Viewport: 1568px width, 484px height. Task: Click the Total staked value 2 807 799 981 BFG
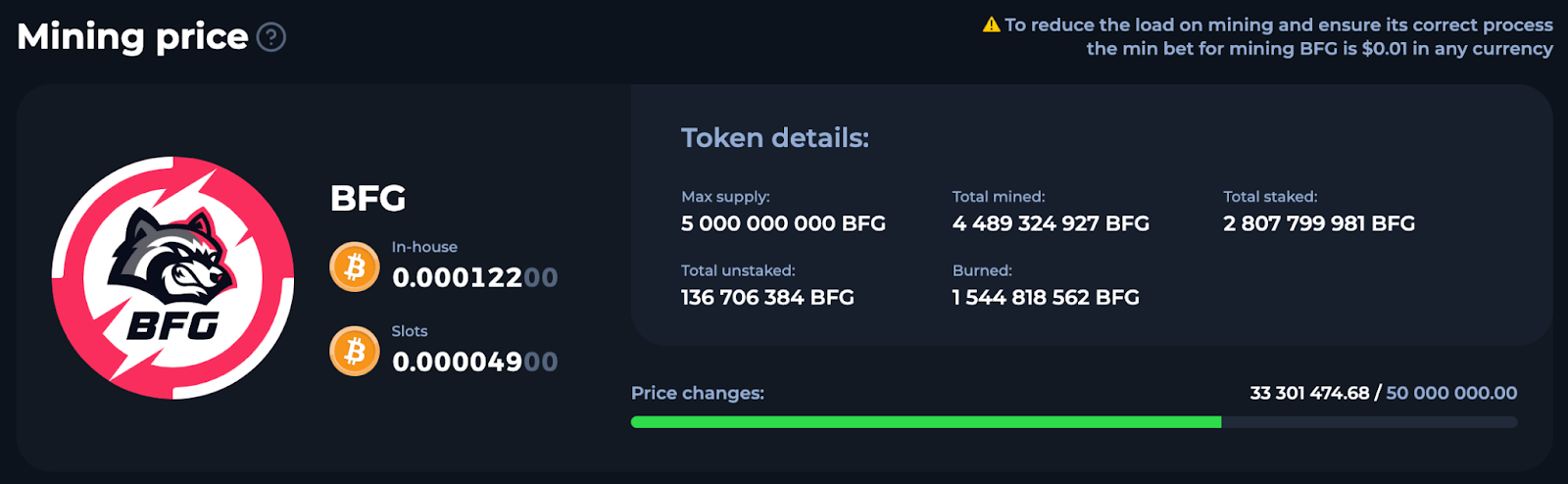click(1319, 224)
